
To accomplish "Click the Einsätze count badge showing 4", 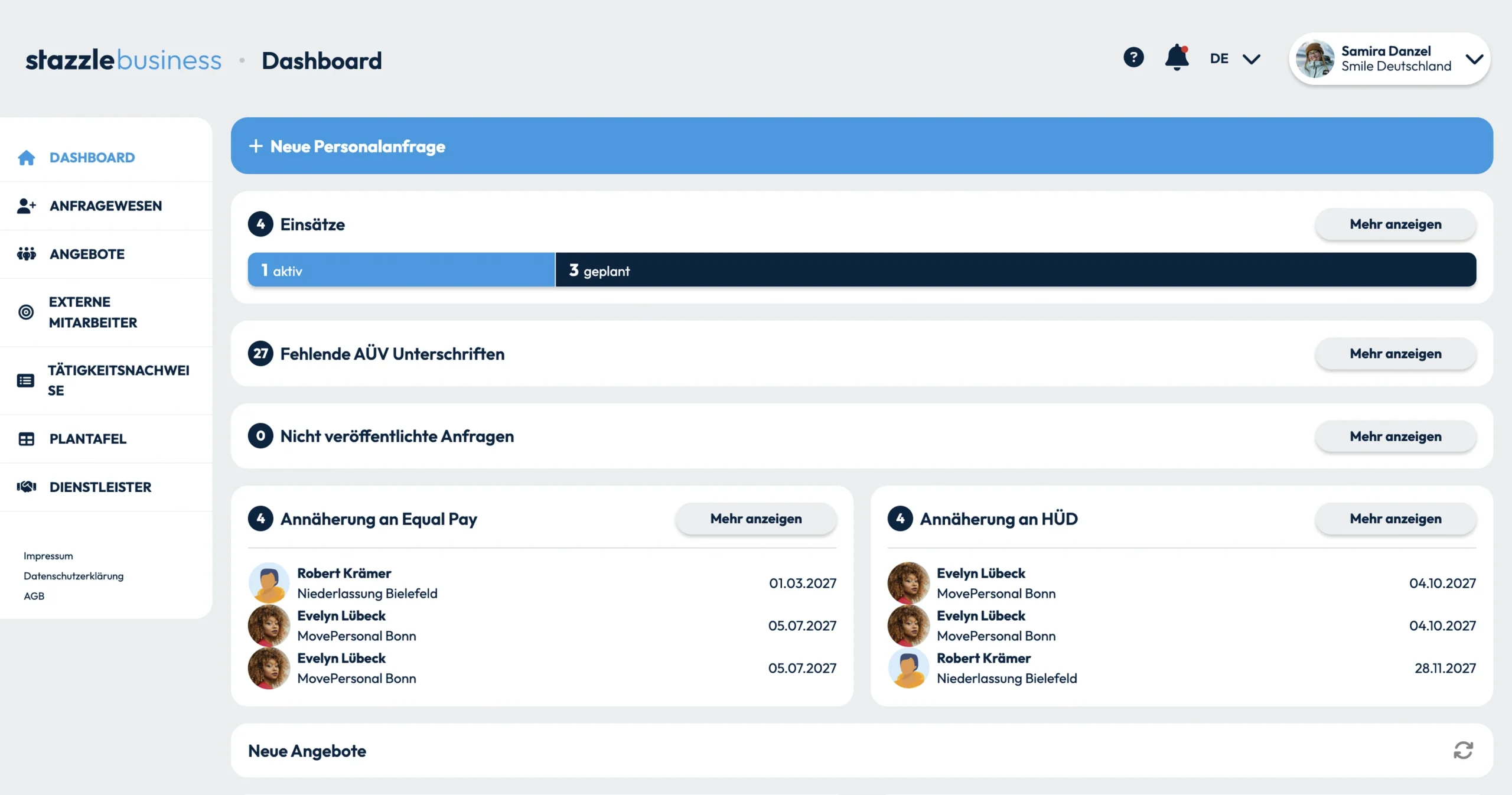I will pos(260,224).
